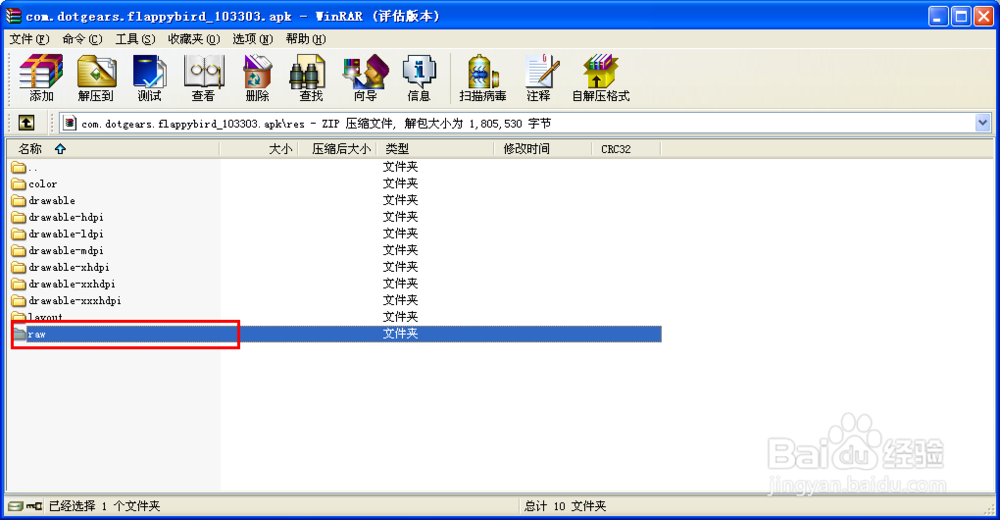
Task: Open the Help (帮助) menu
Action: coord(306,39)
